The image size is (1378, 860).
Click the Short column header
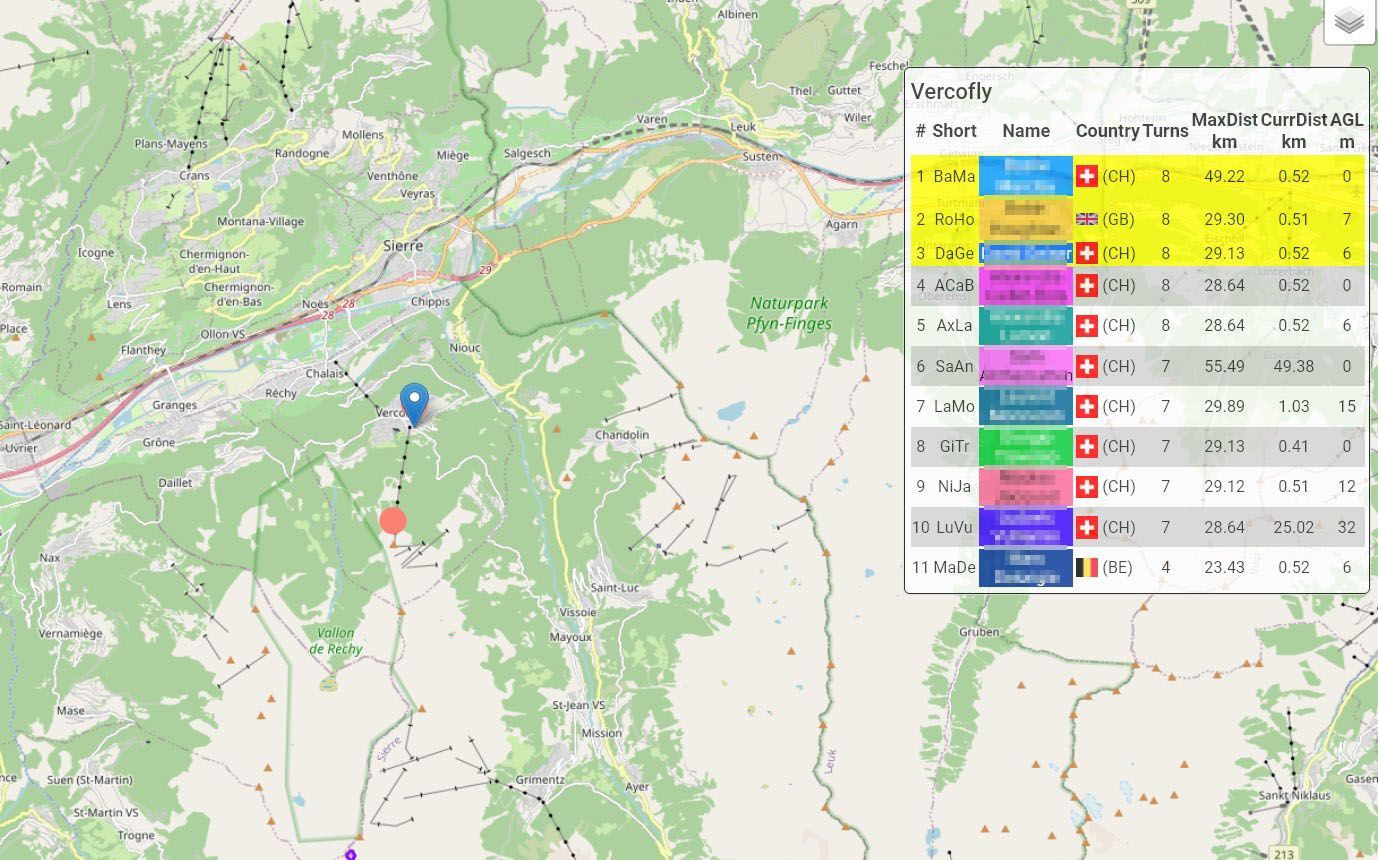tap(954, 131)
